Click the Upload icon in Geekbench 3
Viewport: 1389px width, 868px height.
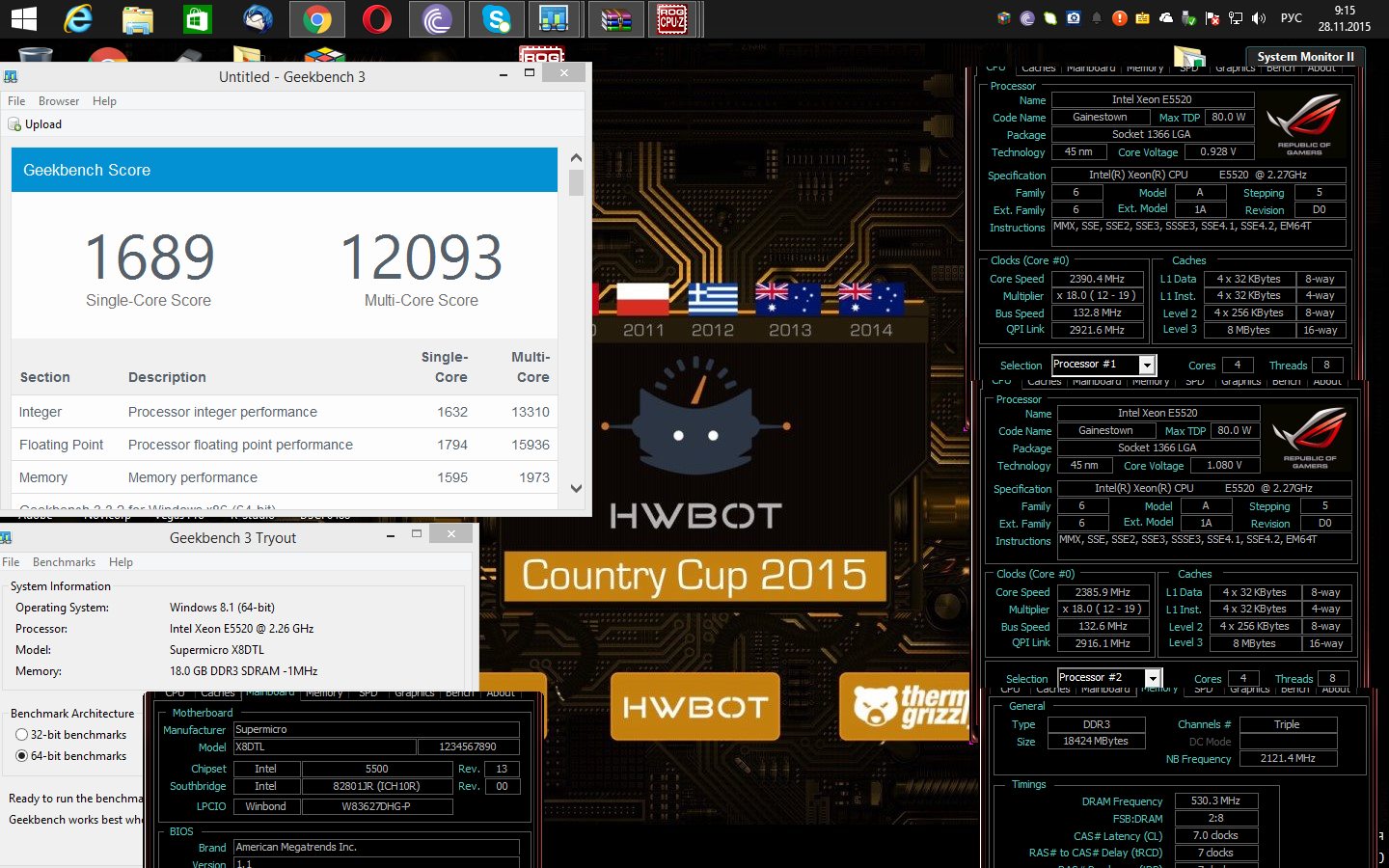14,124
